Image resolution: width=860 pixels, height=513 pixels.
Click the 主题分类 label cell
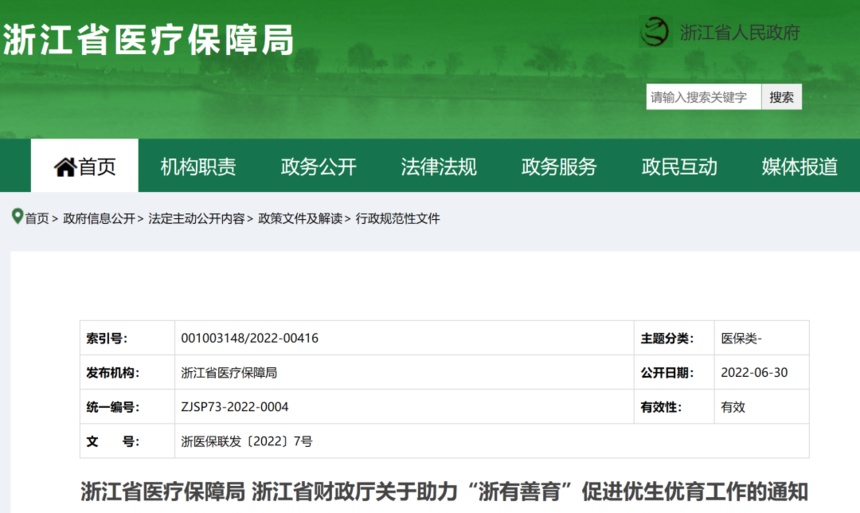[674, 338]
